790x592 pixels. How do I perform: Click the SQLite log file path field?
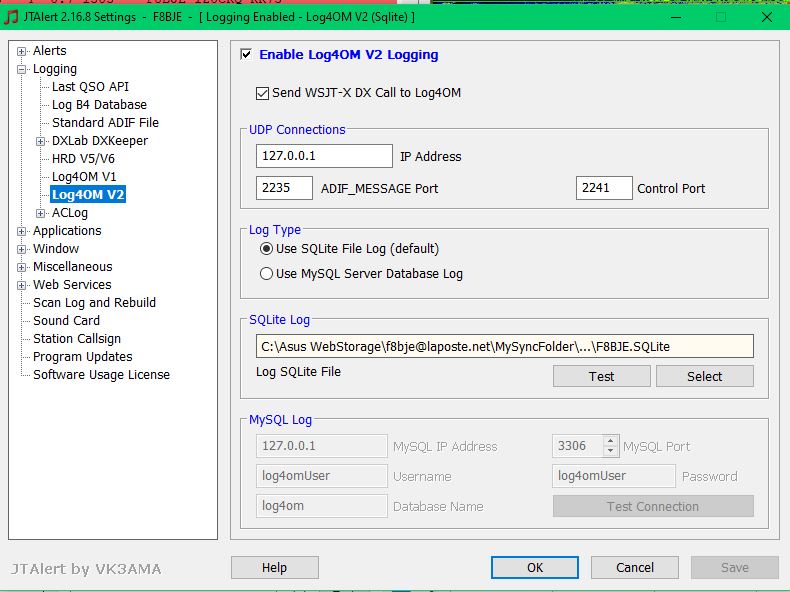click(505, 346)
